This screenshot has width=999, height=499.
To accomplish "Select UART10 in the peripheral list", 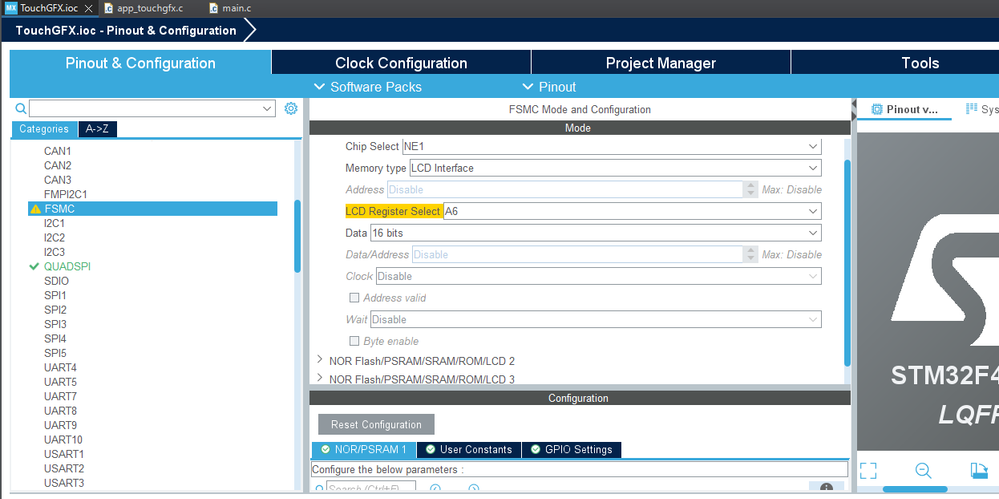I will (x=63, y=439).
